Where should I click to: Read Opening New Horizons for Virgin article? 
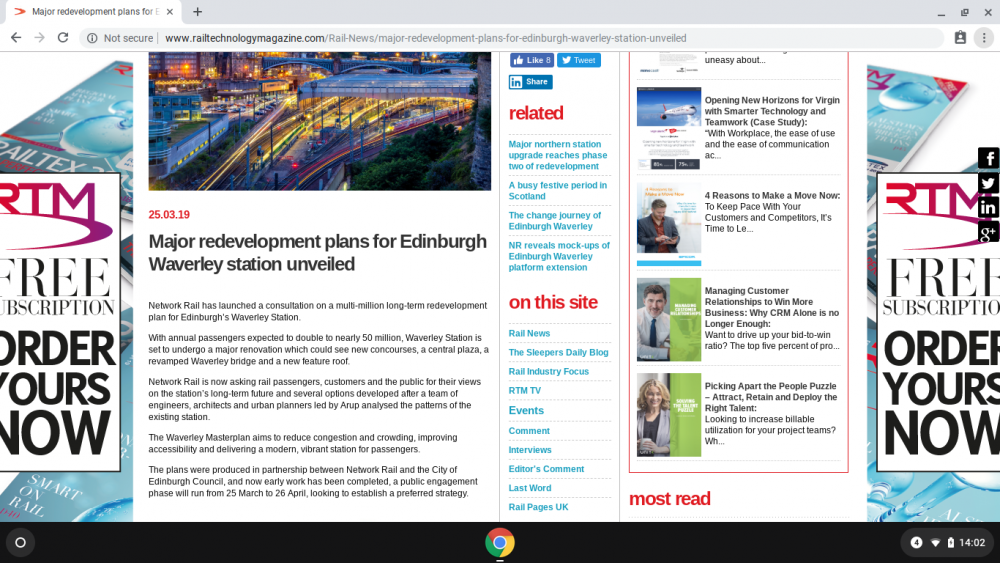click(772, 111)
